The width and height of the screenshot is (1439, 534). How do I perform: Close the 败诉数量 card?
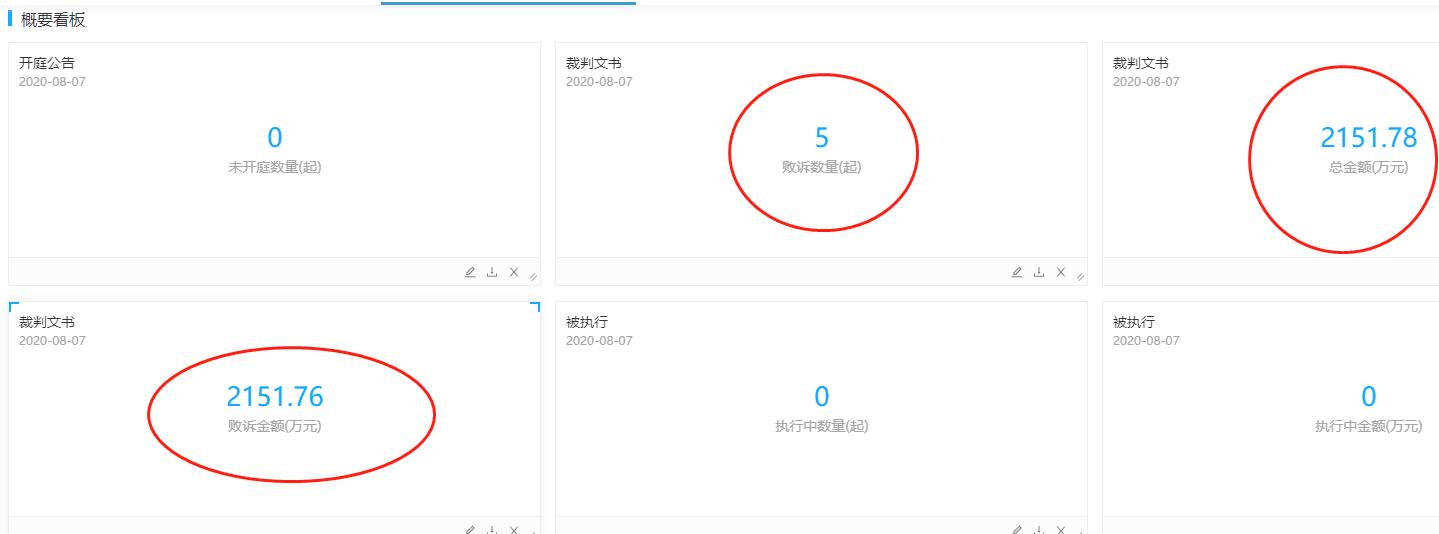click(1061, 272)
